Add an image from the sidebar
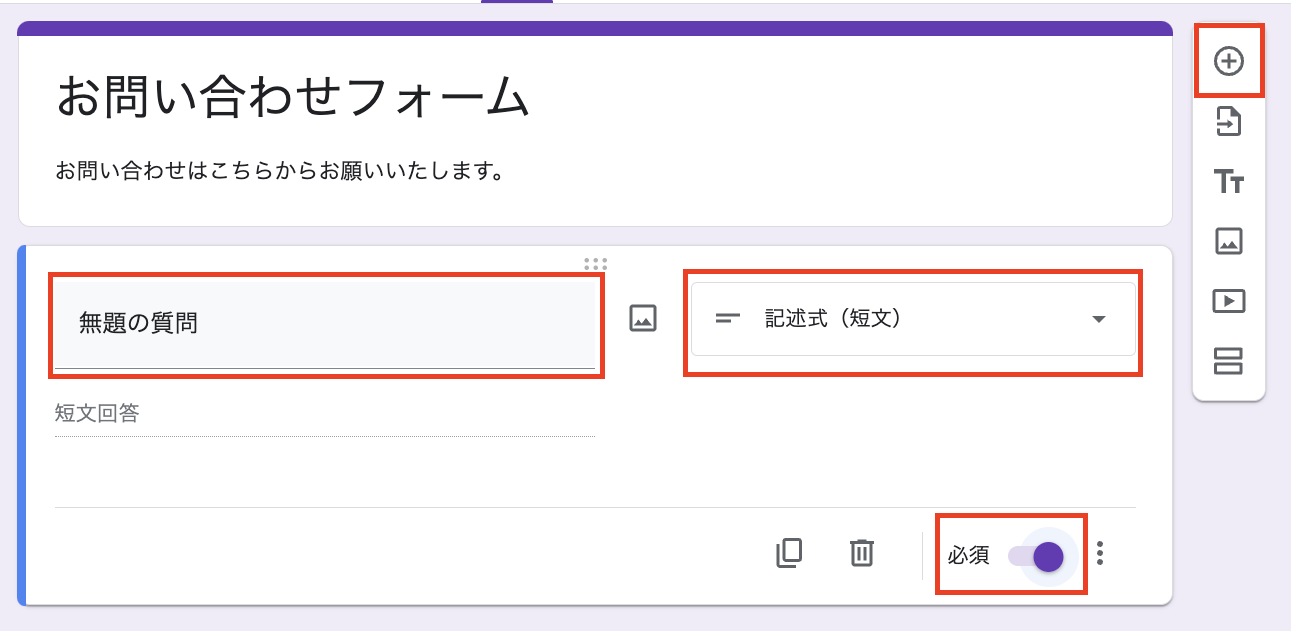The image size is (1291, 631). coord(1229,241)
